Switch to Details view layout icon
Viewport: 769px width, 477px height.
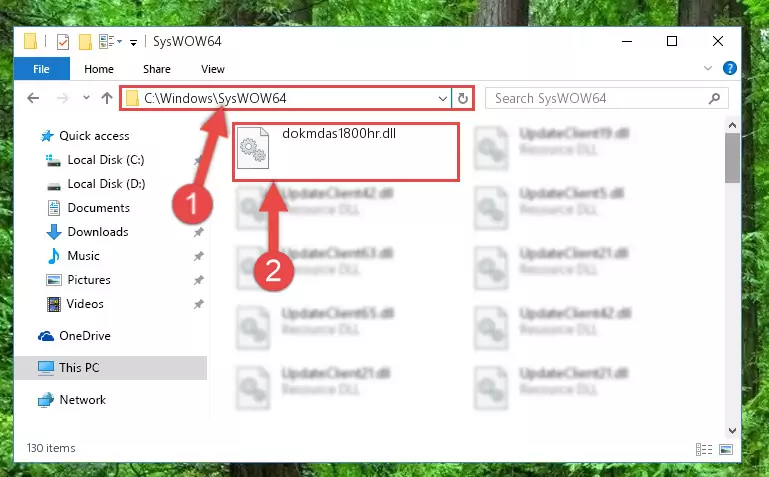pos(704,449)
